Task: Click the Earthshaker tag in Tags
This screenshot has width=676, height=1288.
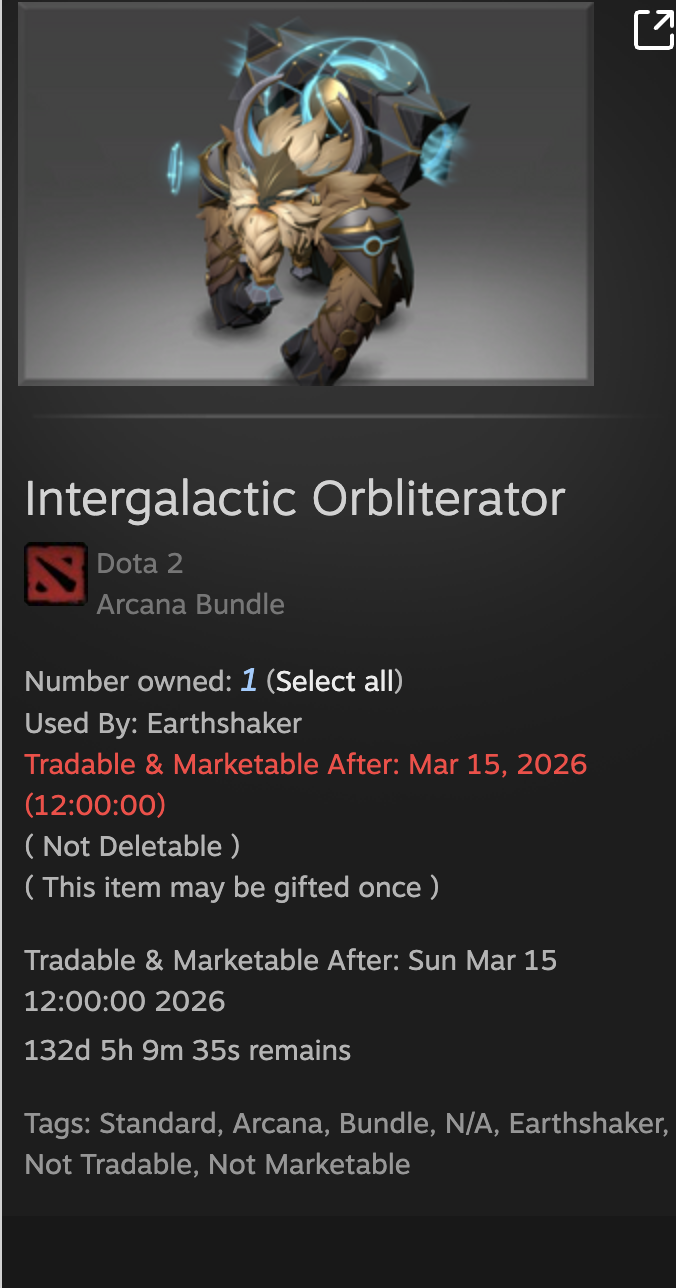Action: [586, 1124]
